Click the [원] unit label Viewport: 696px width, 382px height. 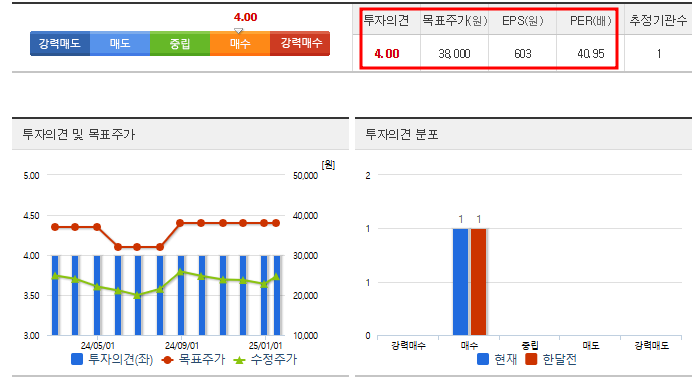pyautogui.click(x=328, y=165)
